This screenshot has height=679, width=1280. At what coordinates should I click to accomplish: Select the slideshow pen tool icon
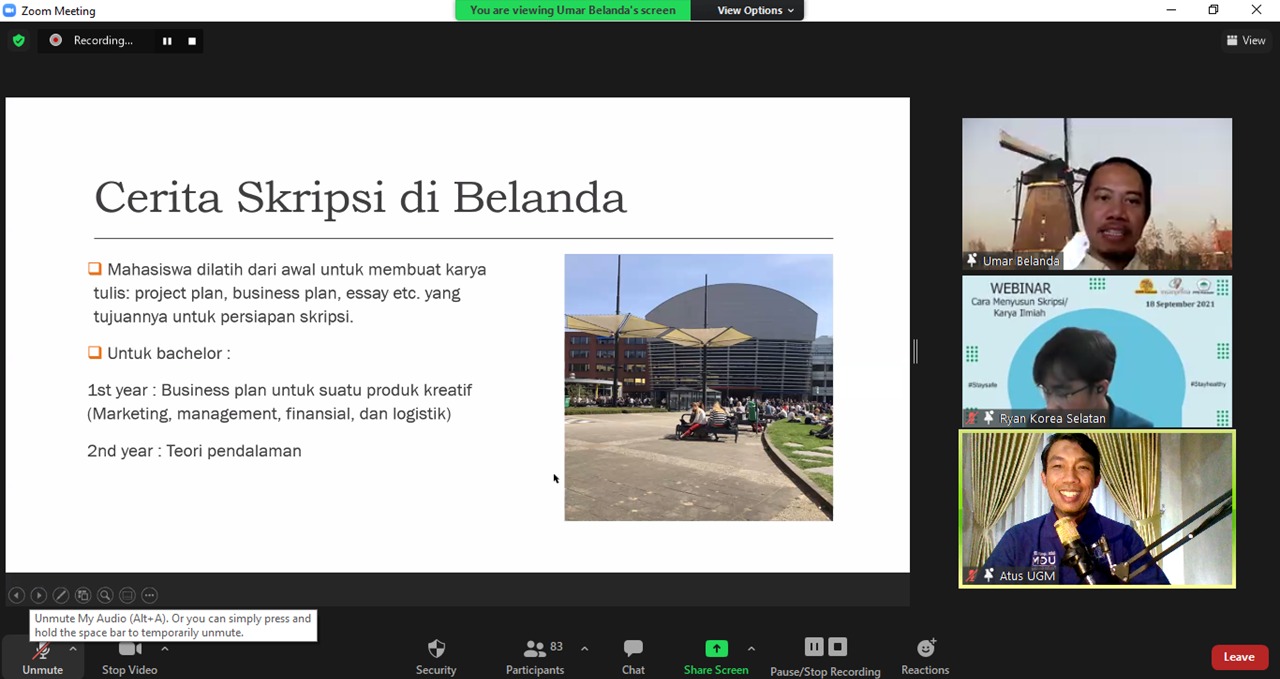pos(61,595)
